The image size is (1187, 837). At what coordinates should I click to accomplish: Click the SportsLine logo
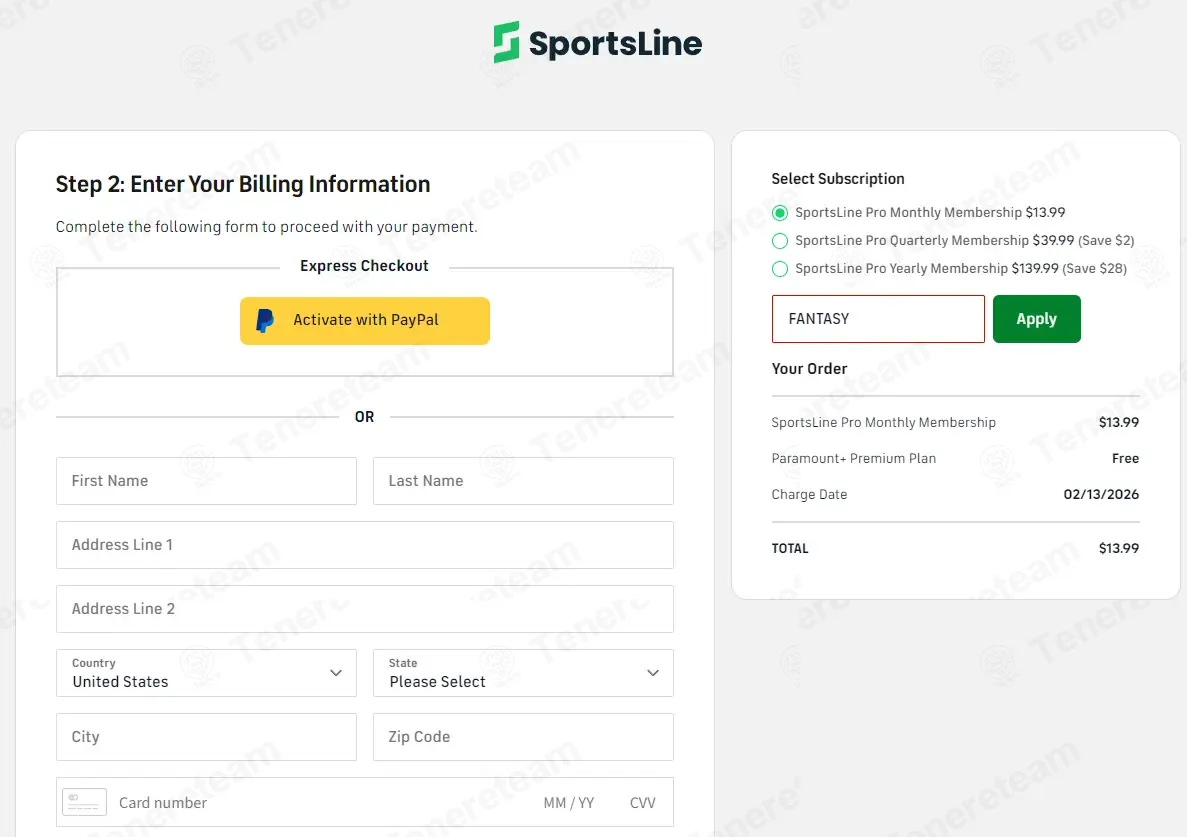(x=597, y=42)
